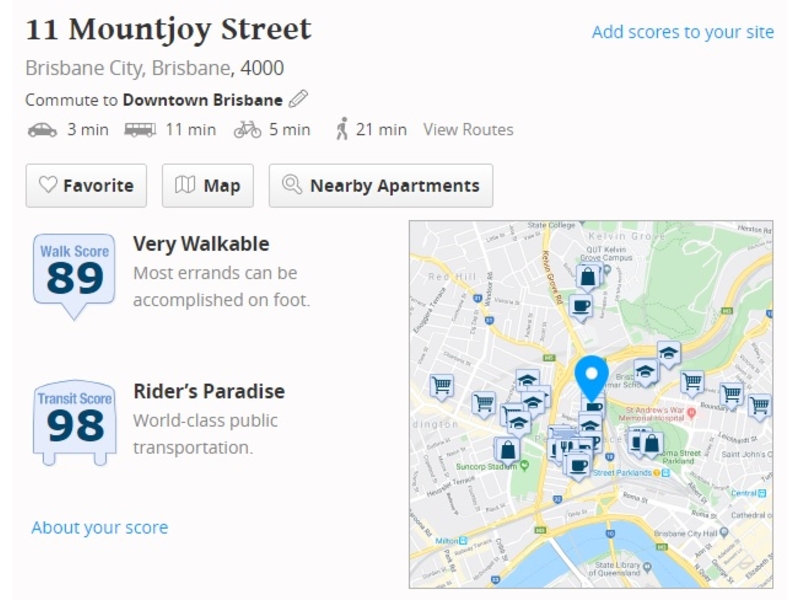Click the Walk Score 89 badge
Viewport: 800px width, 600px height.
click(74, 276)
